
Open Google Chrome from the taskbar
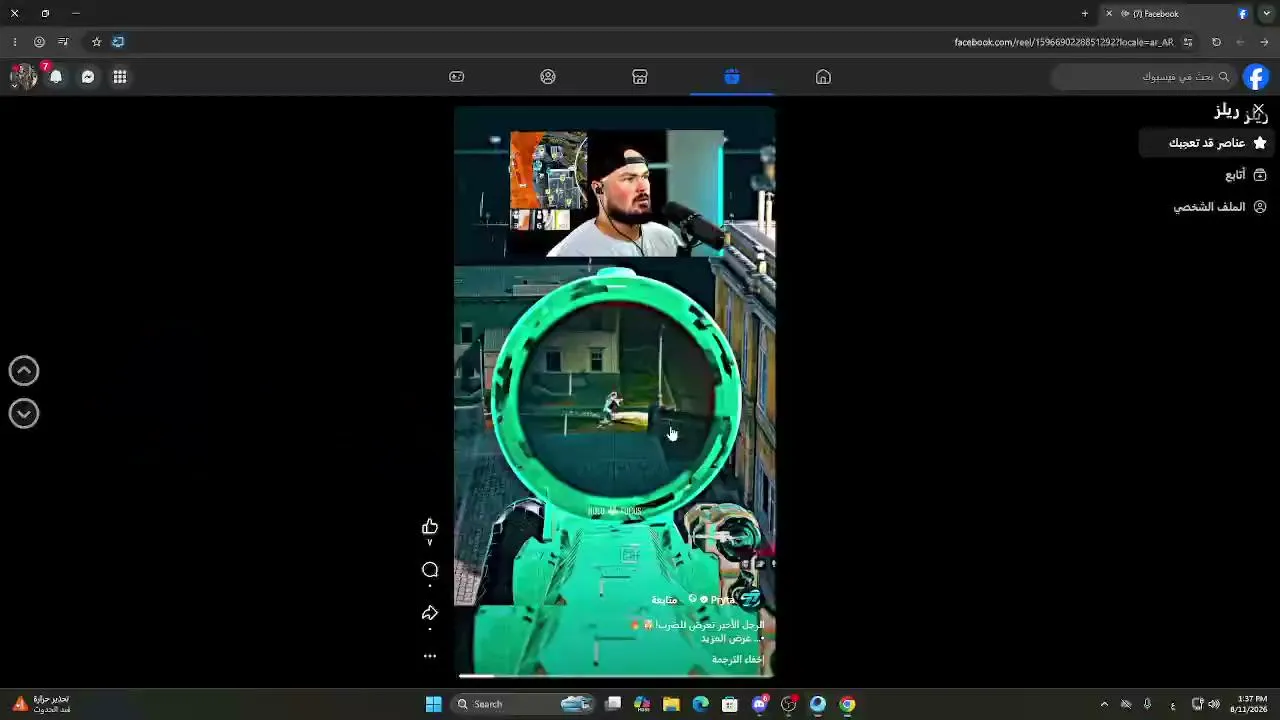click(847, 704)
